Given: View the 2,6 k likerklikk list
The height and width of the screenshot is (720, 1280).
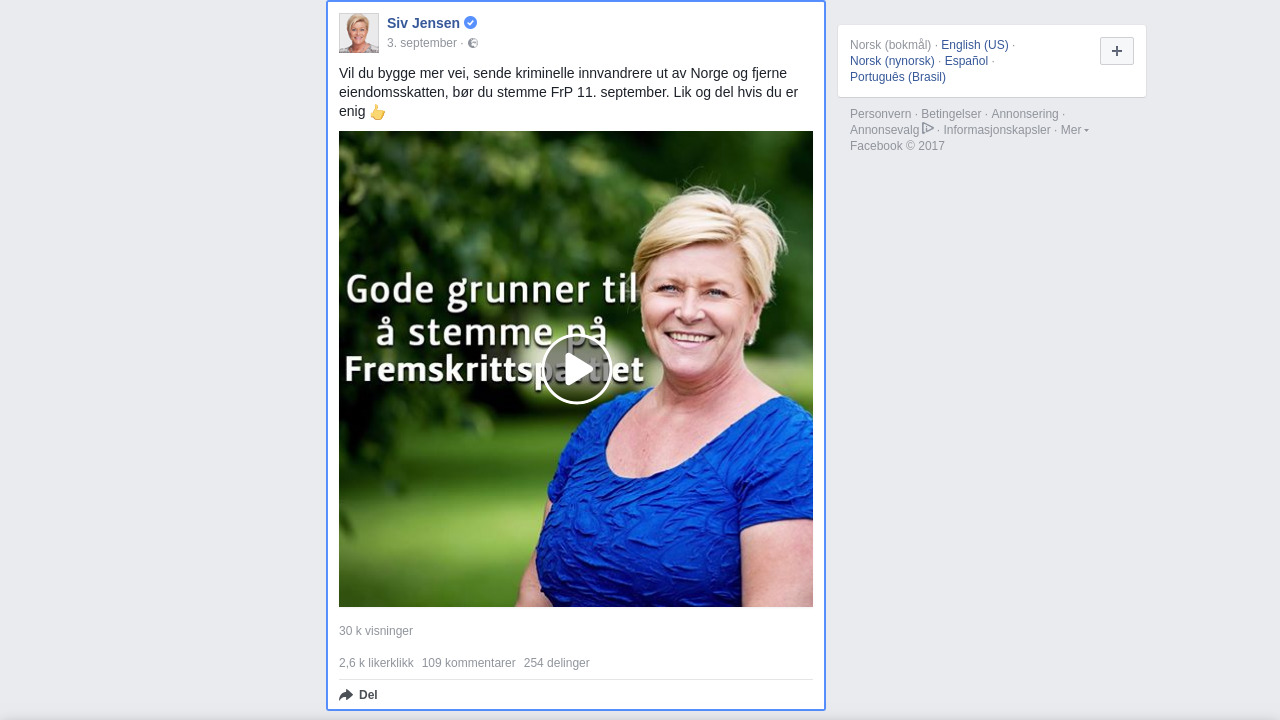Looking at the screenshot, I should click(x=376, y=663).
